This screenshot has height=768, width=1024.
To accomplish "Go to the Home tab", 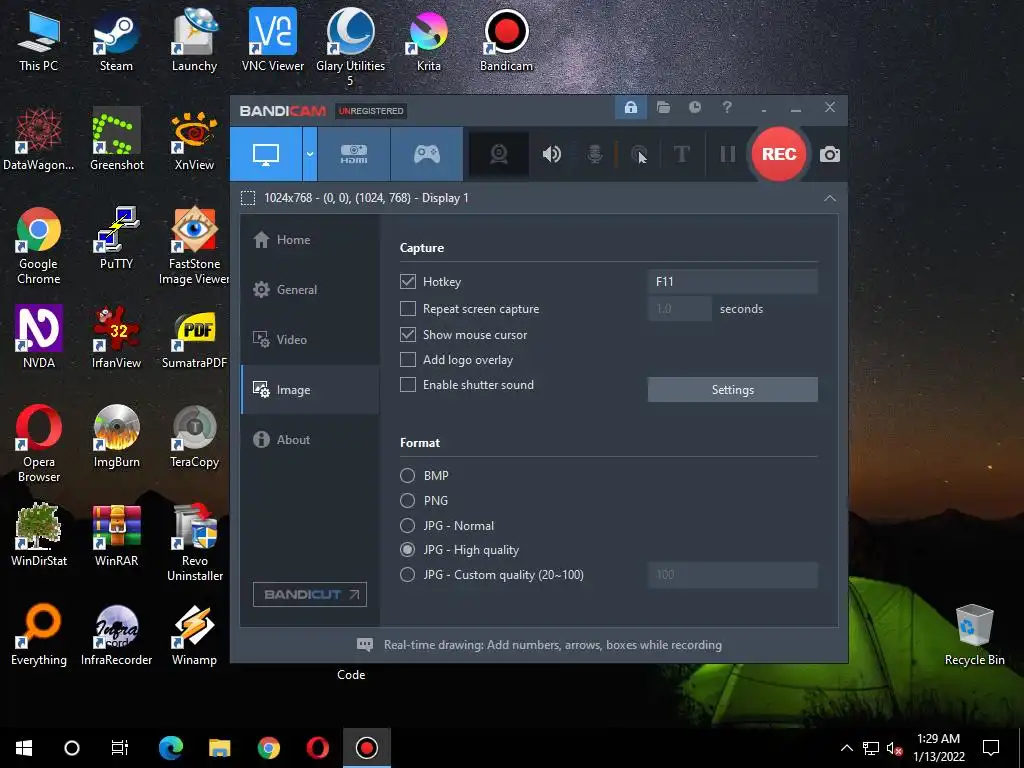I will tap(310, 240).
